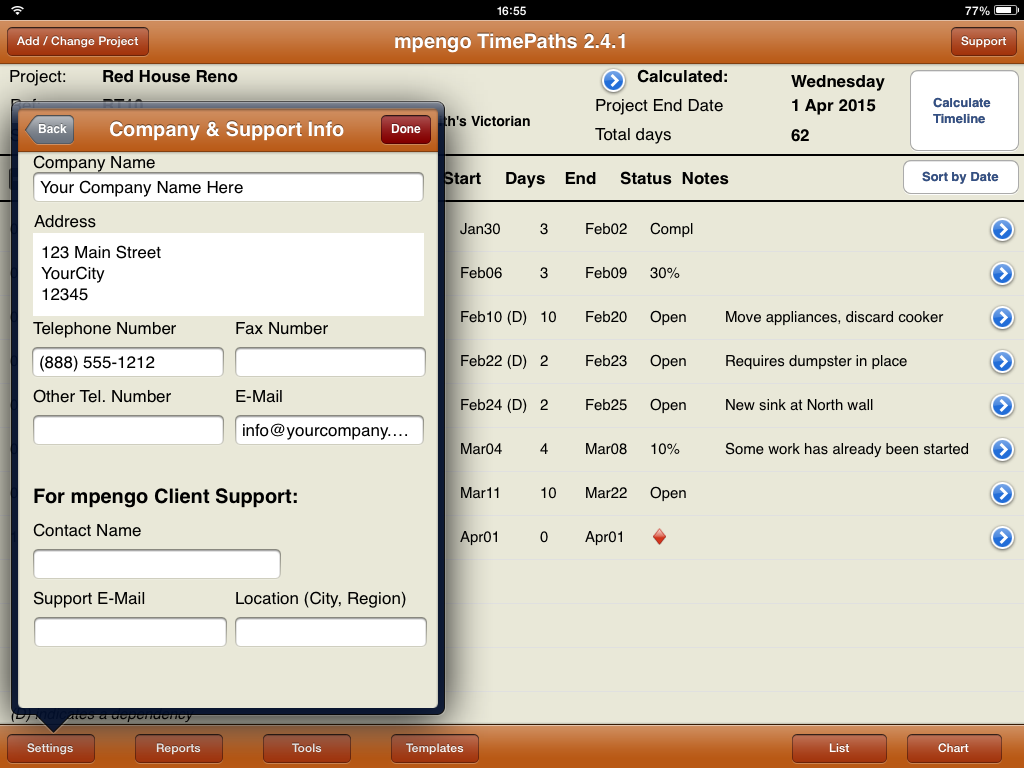Click the red milestone diamond marker

[659, 538]
